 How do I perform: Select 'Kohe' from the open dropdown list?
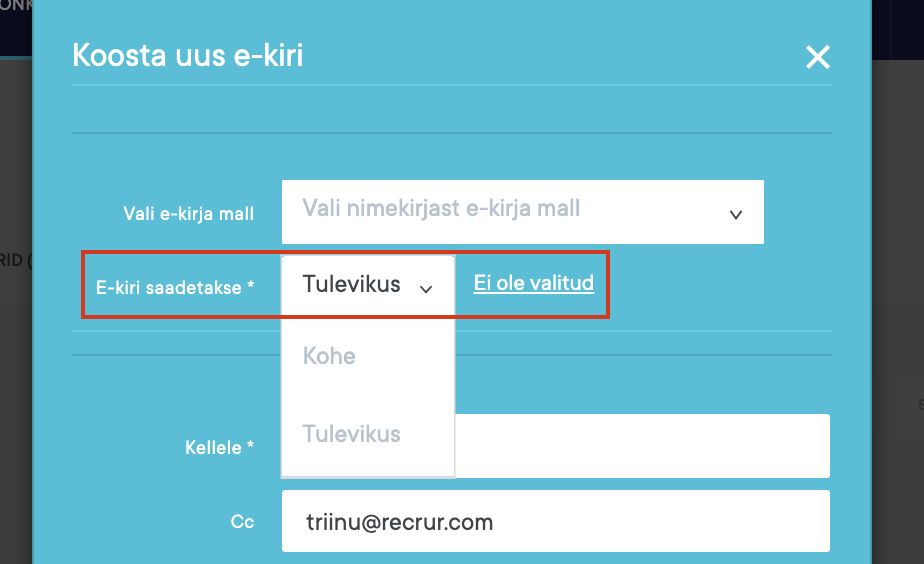[x=329, y=356]
